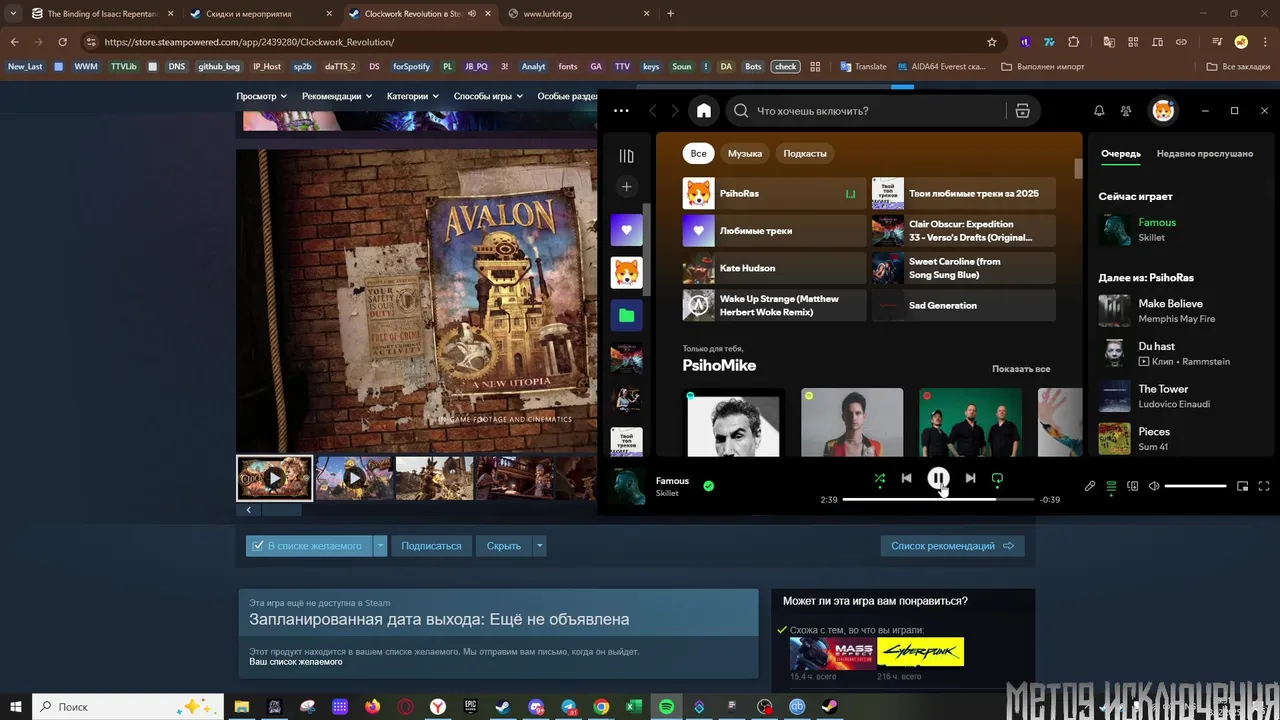Image resolution: width=1280 pixels, height=720 pixels.
Task: Open the "Способы игры" dropdown in Steam nav
Action: 487,96
